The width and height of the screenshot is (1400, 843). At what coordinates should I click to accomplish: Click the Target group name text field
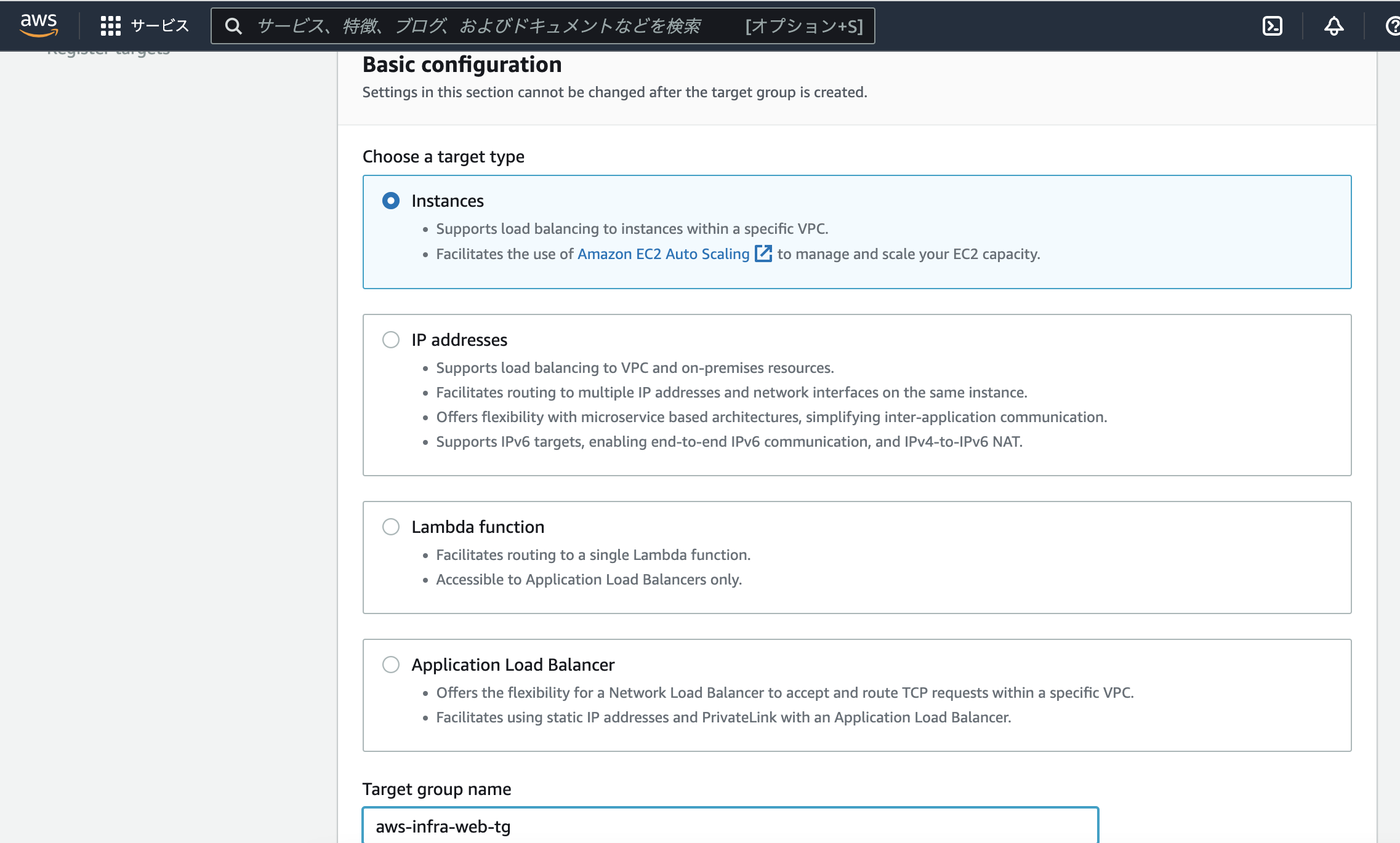click(730, 826)
